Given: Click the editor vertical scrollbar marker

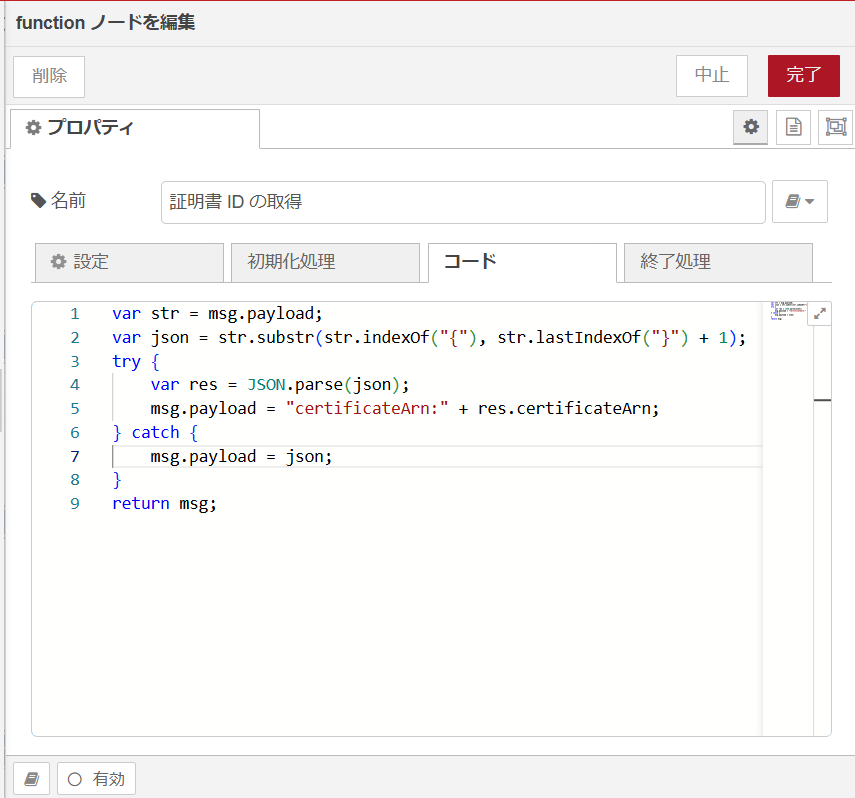Looking at the screenshot, I should tap(822, 400).
